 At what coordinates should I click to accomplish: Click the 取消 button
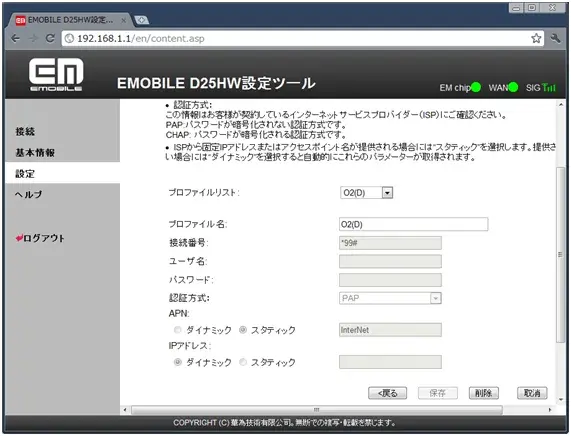pos(532,393)
